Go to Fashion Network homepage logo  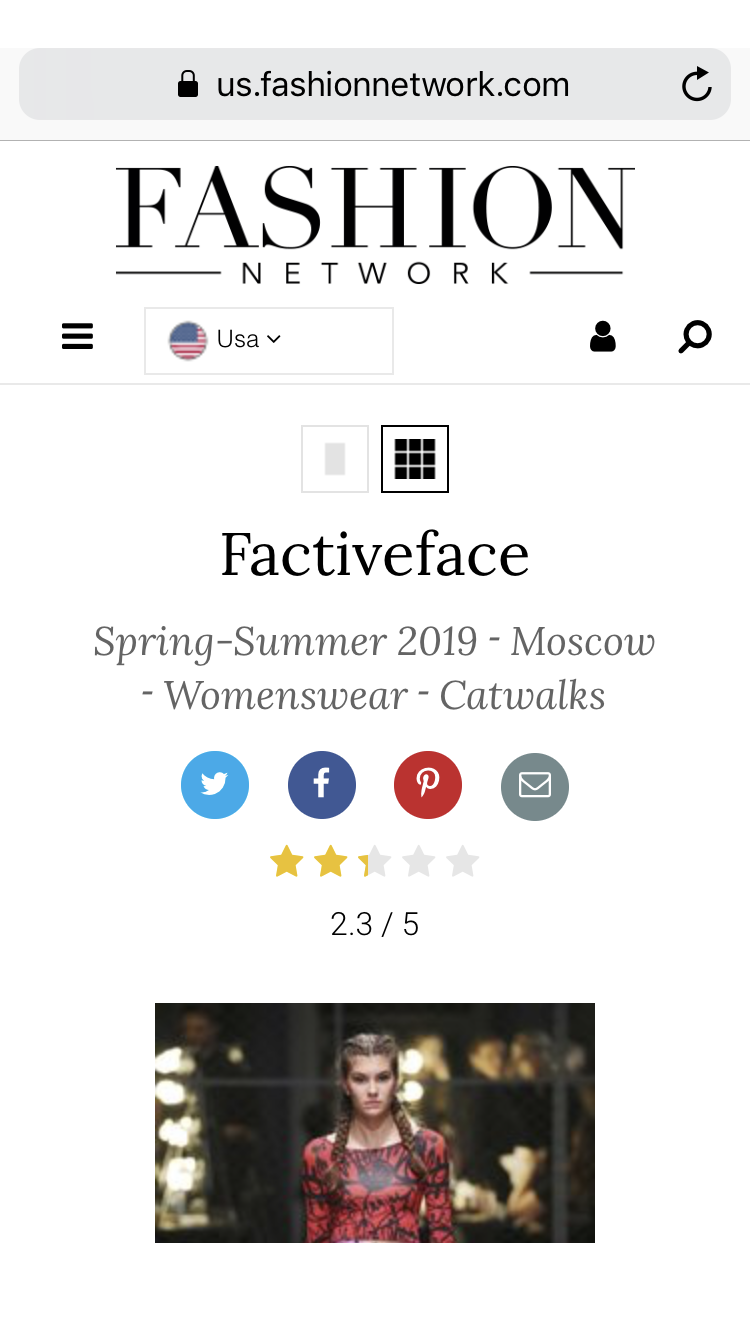pyautogui.click(x=375, y=224)
